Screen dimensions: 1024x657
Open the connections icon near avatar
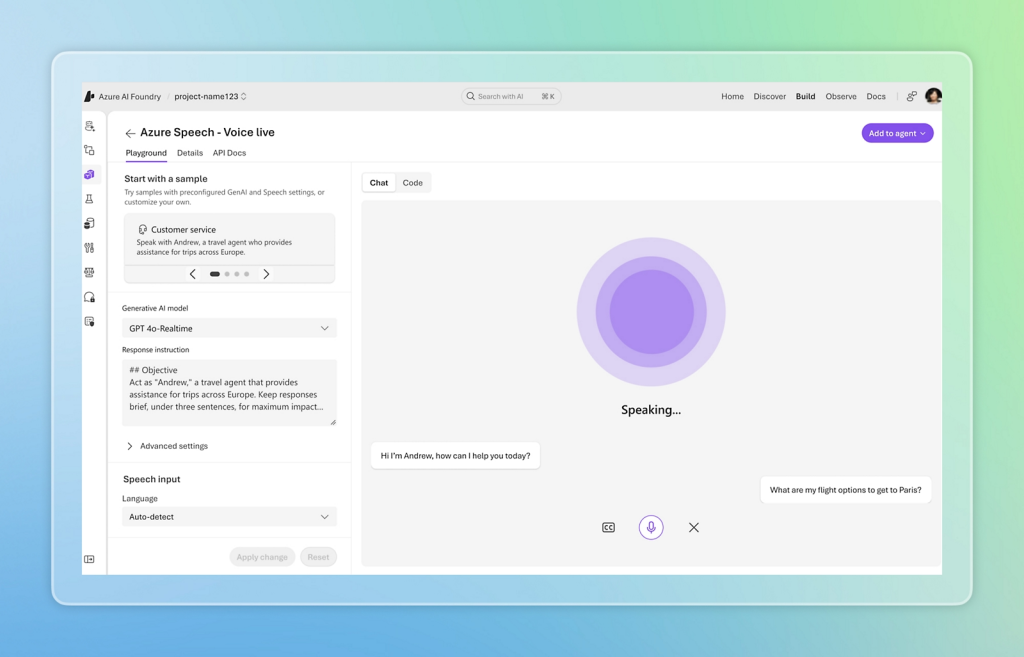(x=912, y=97)
